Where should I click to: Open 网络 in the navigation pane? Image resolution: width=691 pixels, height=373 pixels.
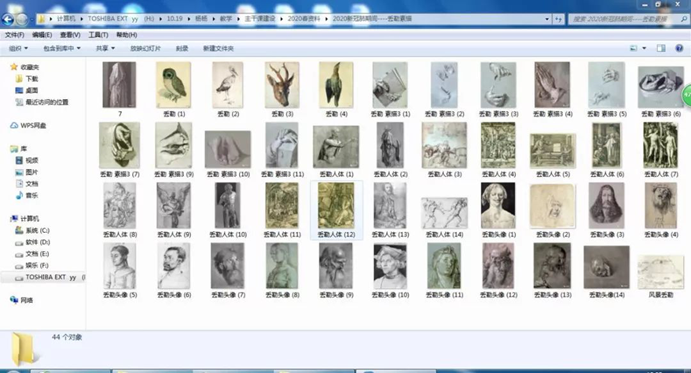pyautogui.click(x=21, y=300)
